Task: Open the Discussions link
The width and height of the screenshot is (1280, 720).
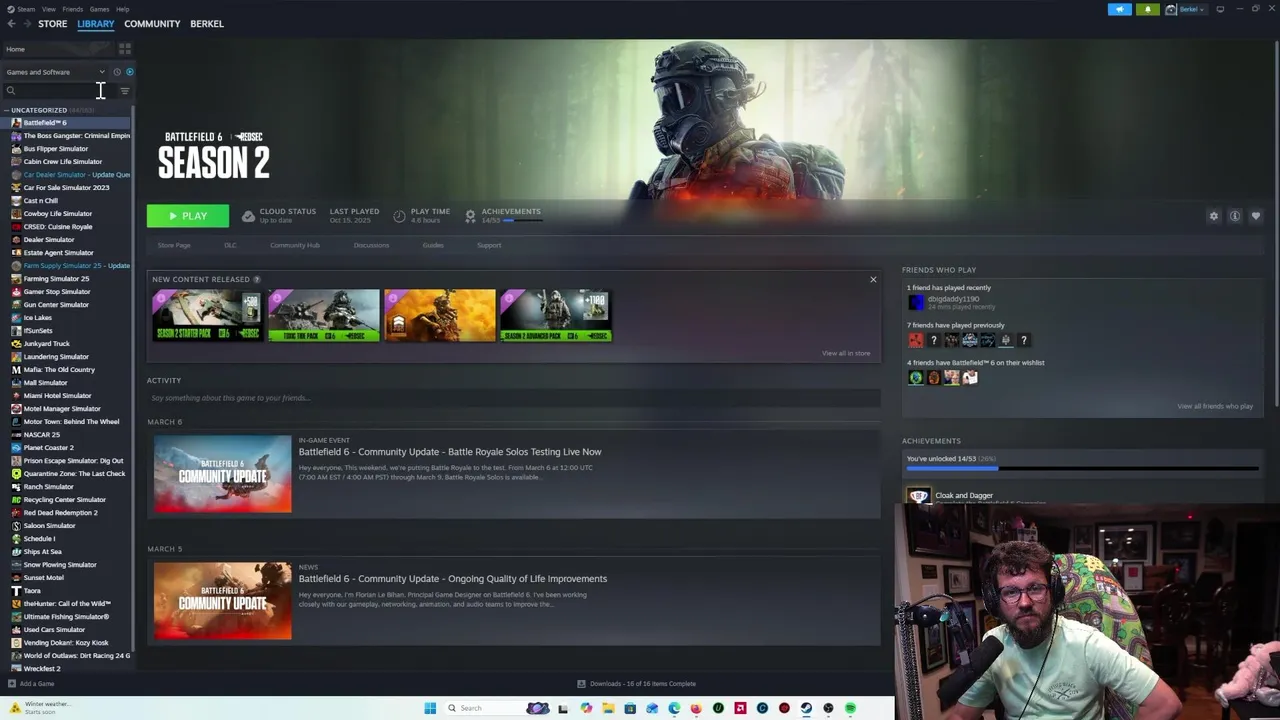Action: tap(371, 245)
